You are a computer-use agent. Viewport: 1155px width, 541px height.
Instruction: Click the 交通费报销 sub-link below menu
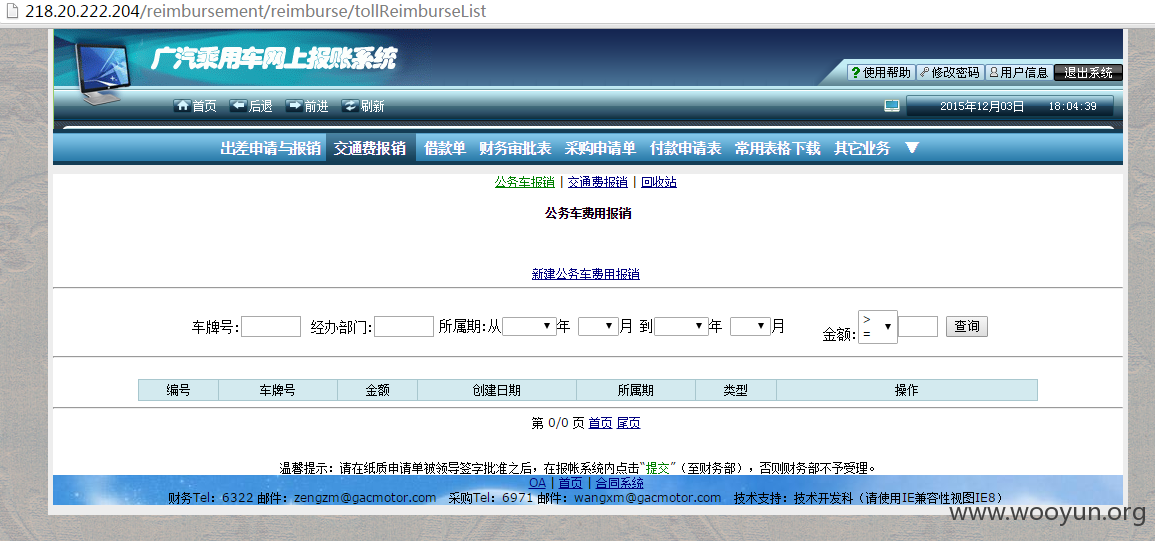point(597,182)
